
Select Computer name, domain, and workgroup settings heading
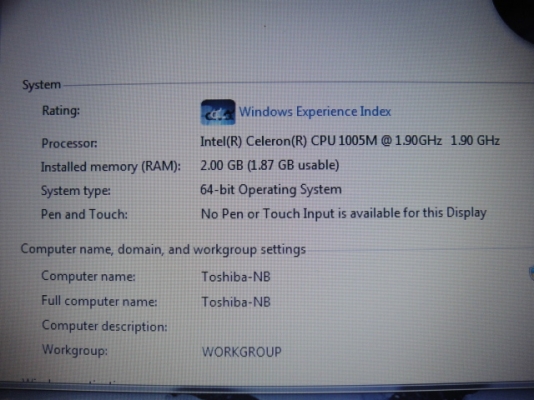[x=163, y=250]
